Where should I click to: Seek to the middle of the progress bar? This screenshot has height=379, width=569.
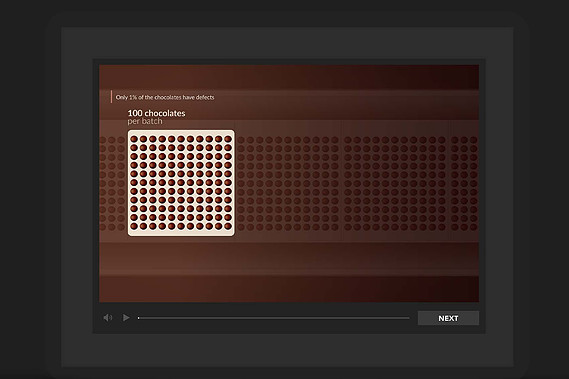click(x=274, y=318)
